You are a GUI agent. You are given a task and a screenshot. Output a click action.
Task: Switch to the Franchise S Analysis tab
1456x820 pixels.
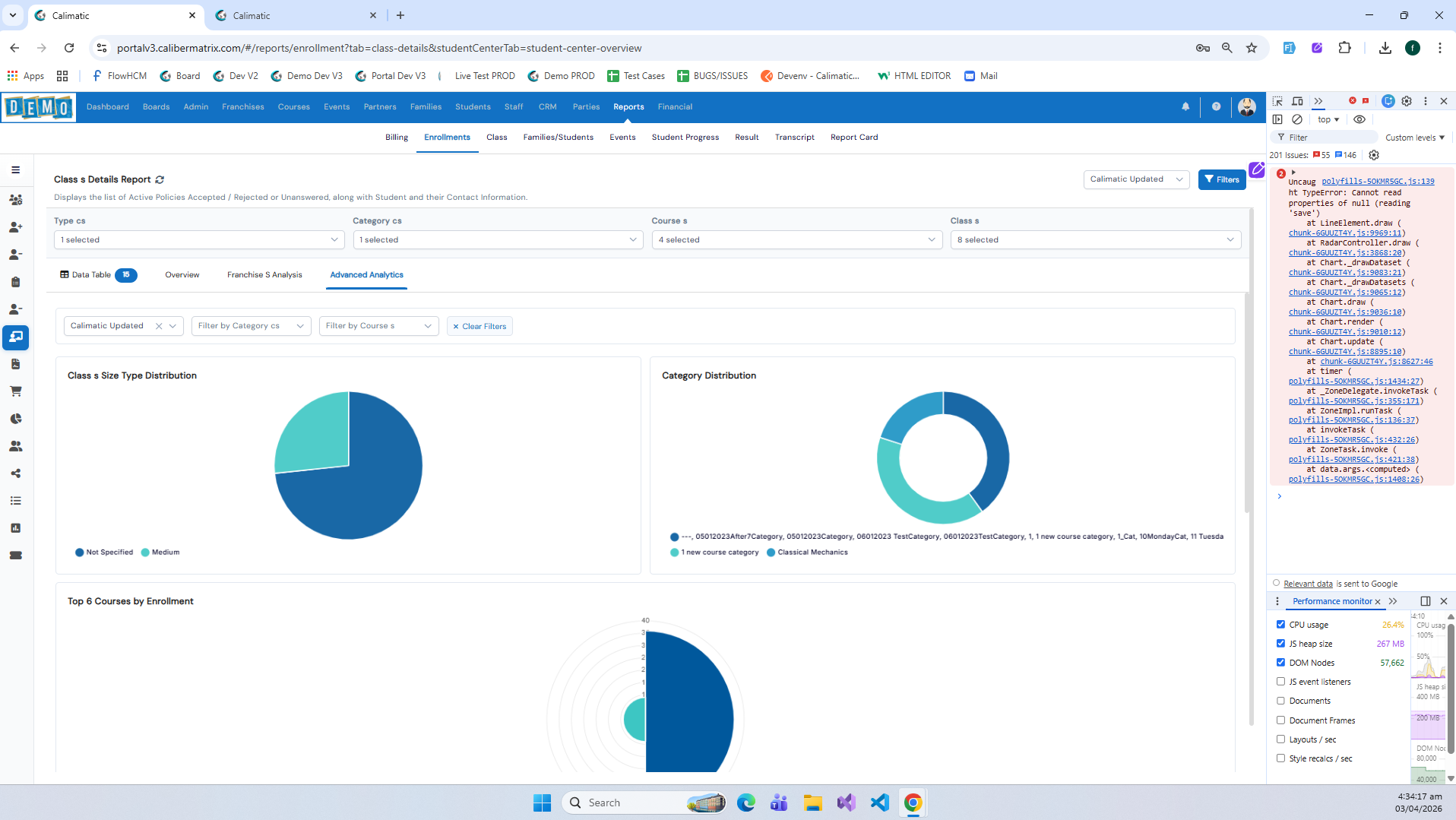(x=264, y=275)
